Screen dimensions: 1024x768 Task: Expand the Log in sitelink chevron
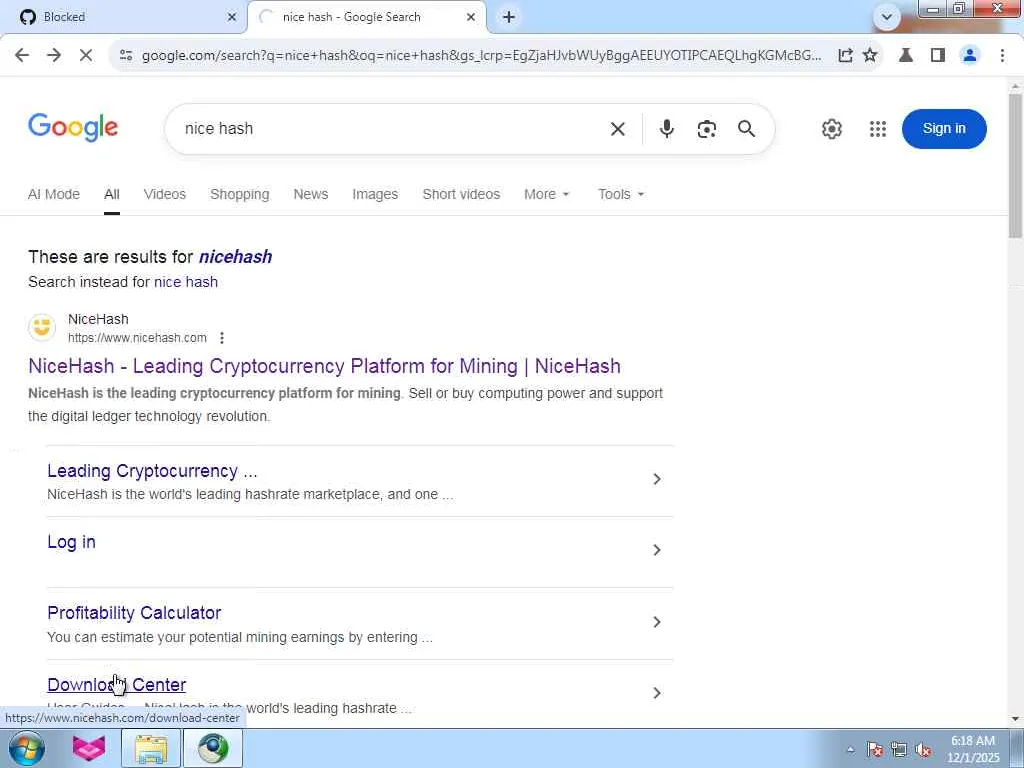click(x=657, y=550)
